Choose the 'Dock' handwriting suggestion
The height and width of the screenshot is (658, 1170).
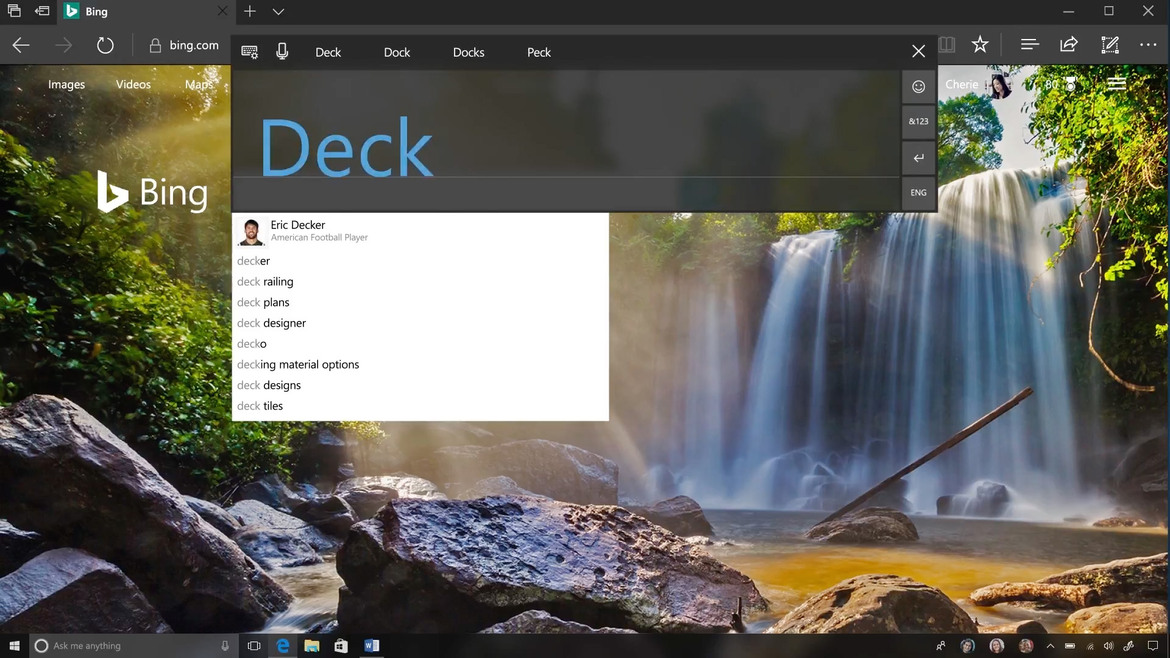[x=397, y=52]
